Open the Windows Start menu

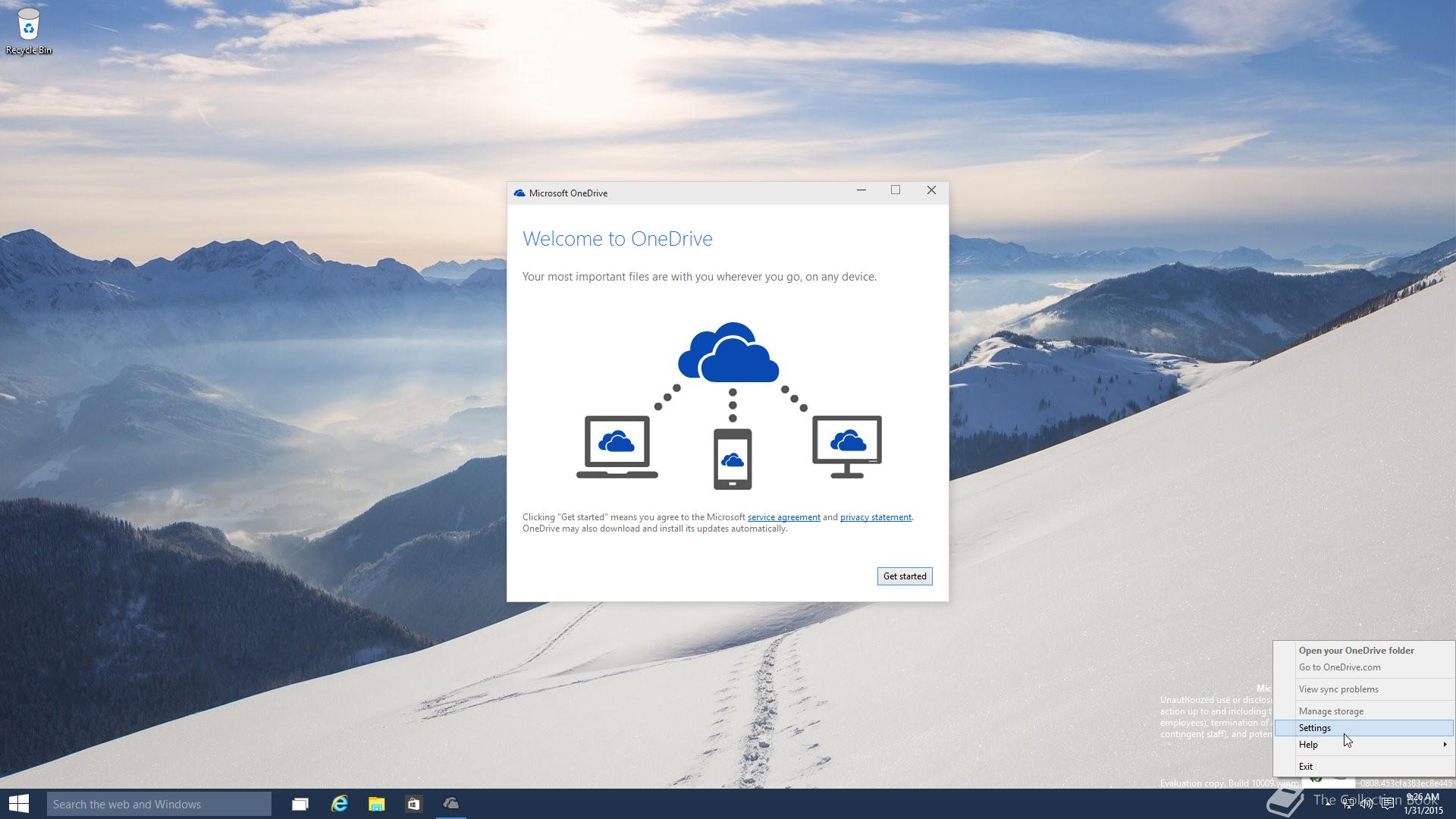pyautogui.click(x=19, y=804)
